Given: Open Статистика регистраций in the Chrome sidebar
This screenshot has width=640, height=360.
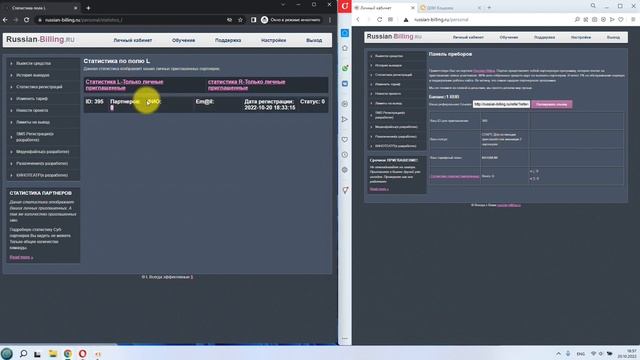Looking at the screenshot, I should tap(39, 87).
